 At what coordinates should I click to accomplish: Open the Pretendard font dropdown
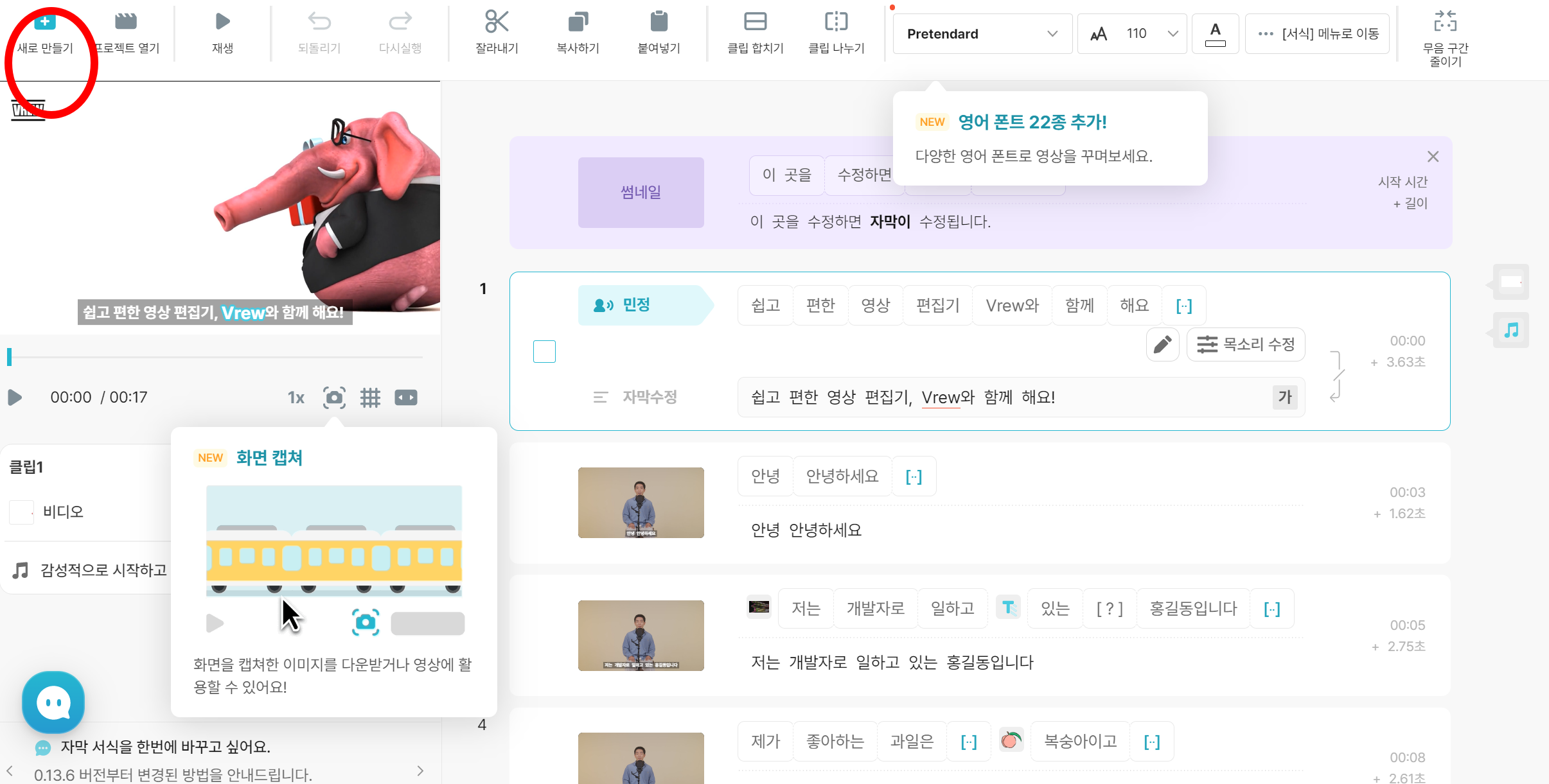pos(982,33)
